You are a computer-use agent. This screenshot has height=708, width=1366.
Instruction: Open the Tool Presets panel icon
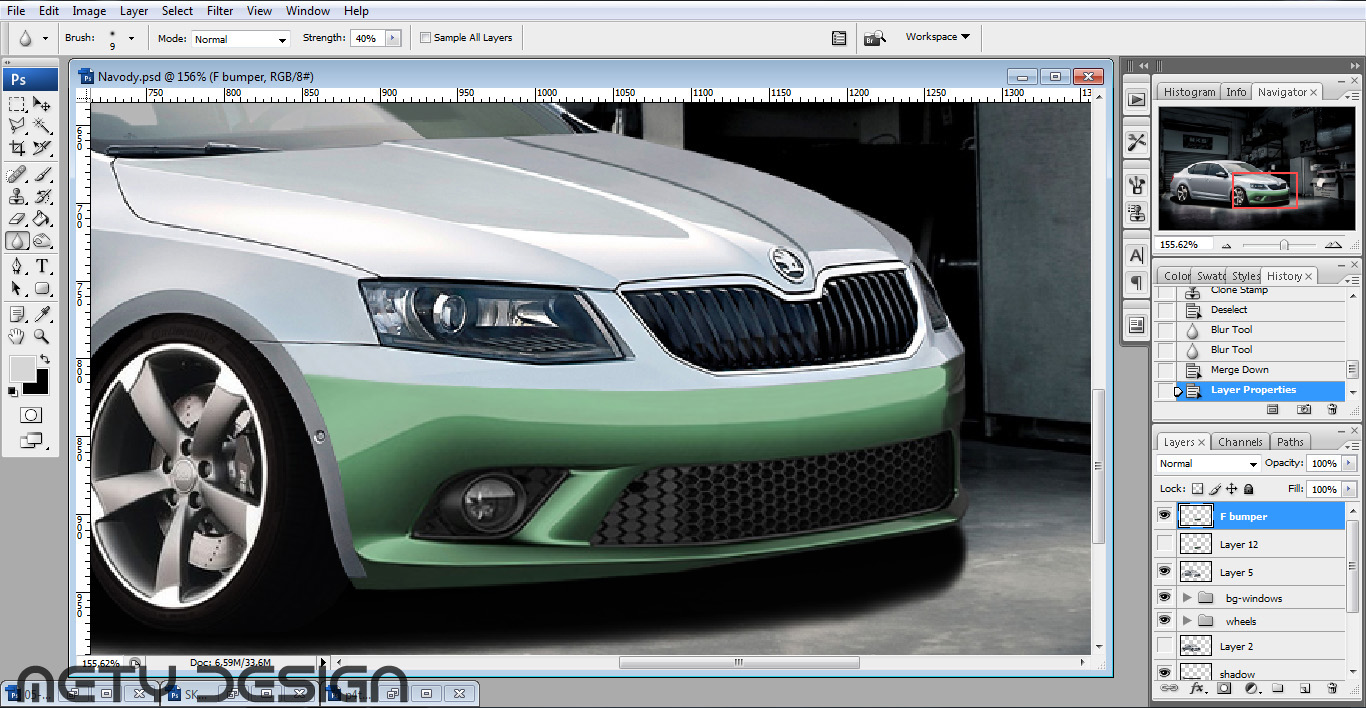(1136, 142)
